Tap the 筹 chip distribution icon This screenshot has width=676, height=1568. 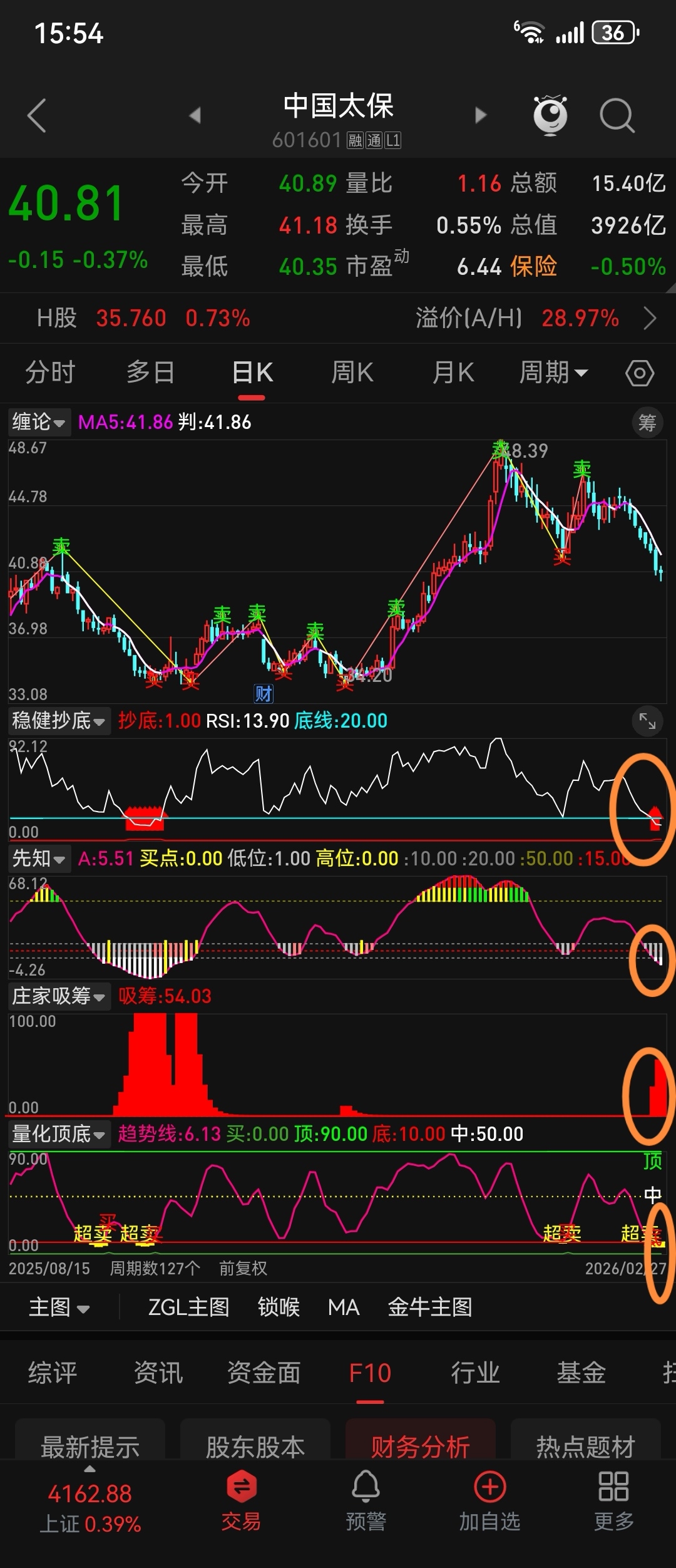point(647,423)
